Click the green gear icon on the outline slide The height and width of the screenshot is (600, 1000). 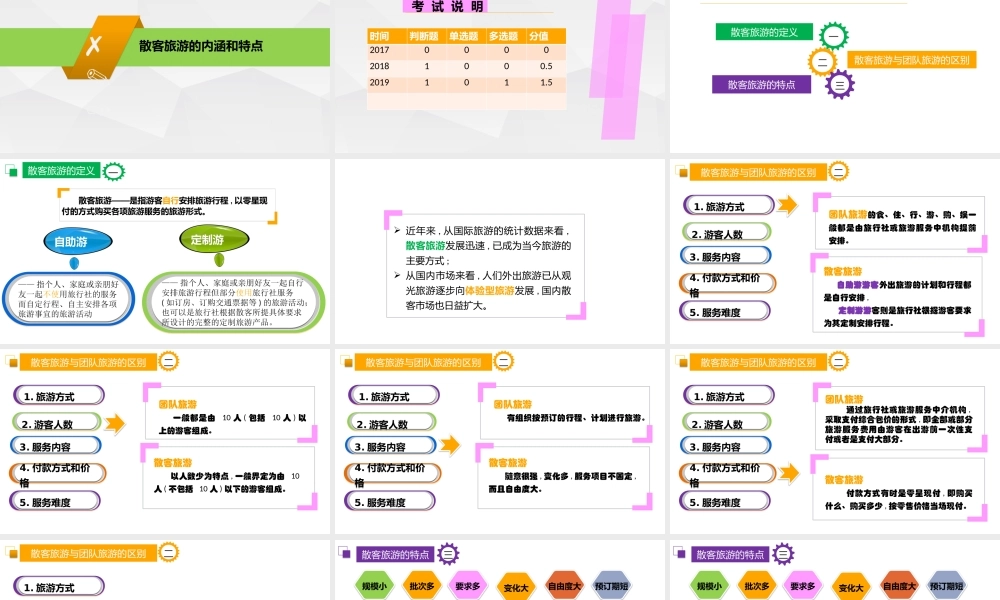[x=834, y=36]
